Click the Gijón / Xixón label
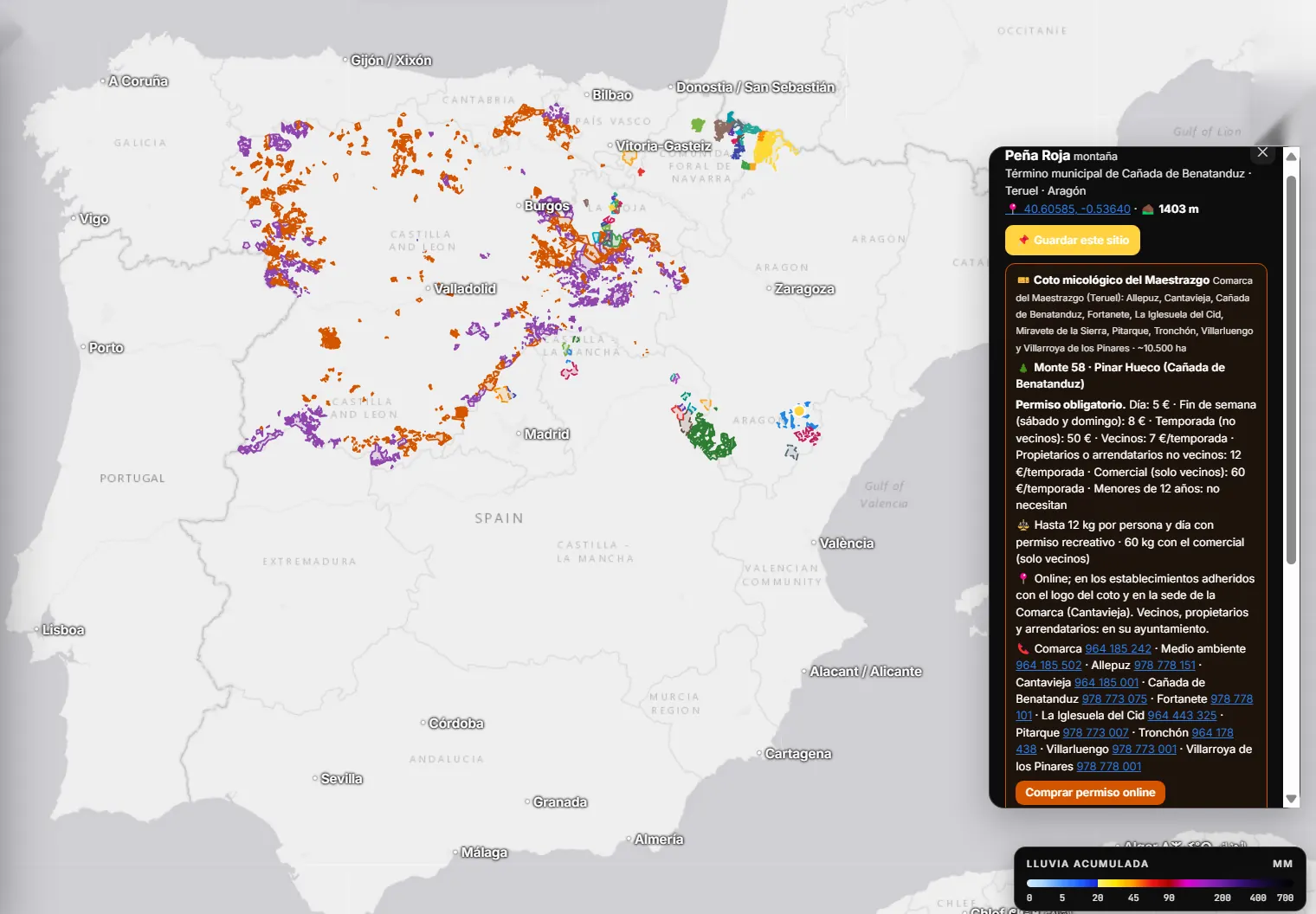Image resolution: width=1316 pixels, height=914 pixels. (390, 61)
